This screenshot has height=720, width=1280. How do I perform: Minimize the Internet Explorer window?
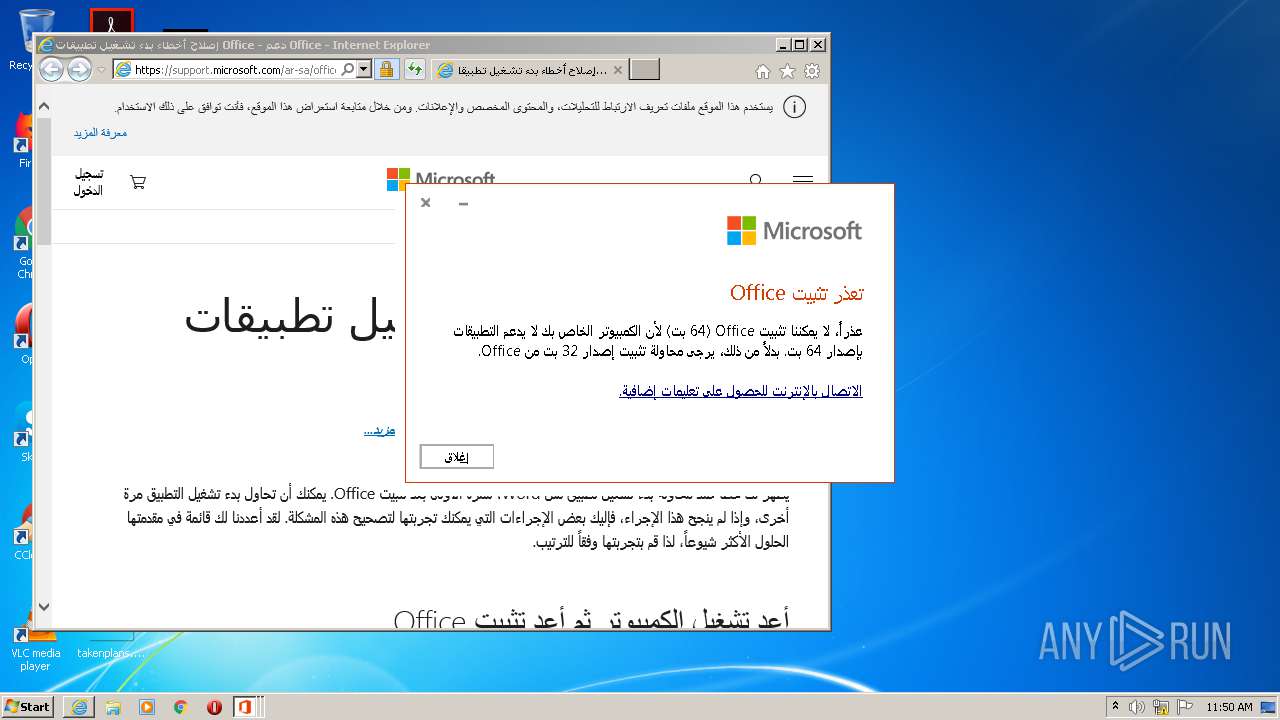782,45
